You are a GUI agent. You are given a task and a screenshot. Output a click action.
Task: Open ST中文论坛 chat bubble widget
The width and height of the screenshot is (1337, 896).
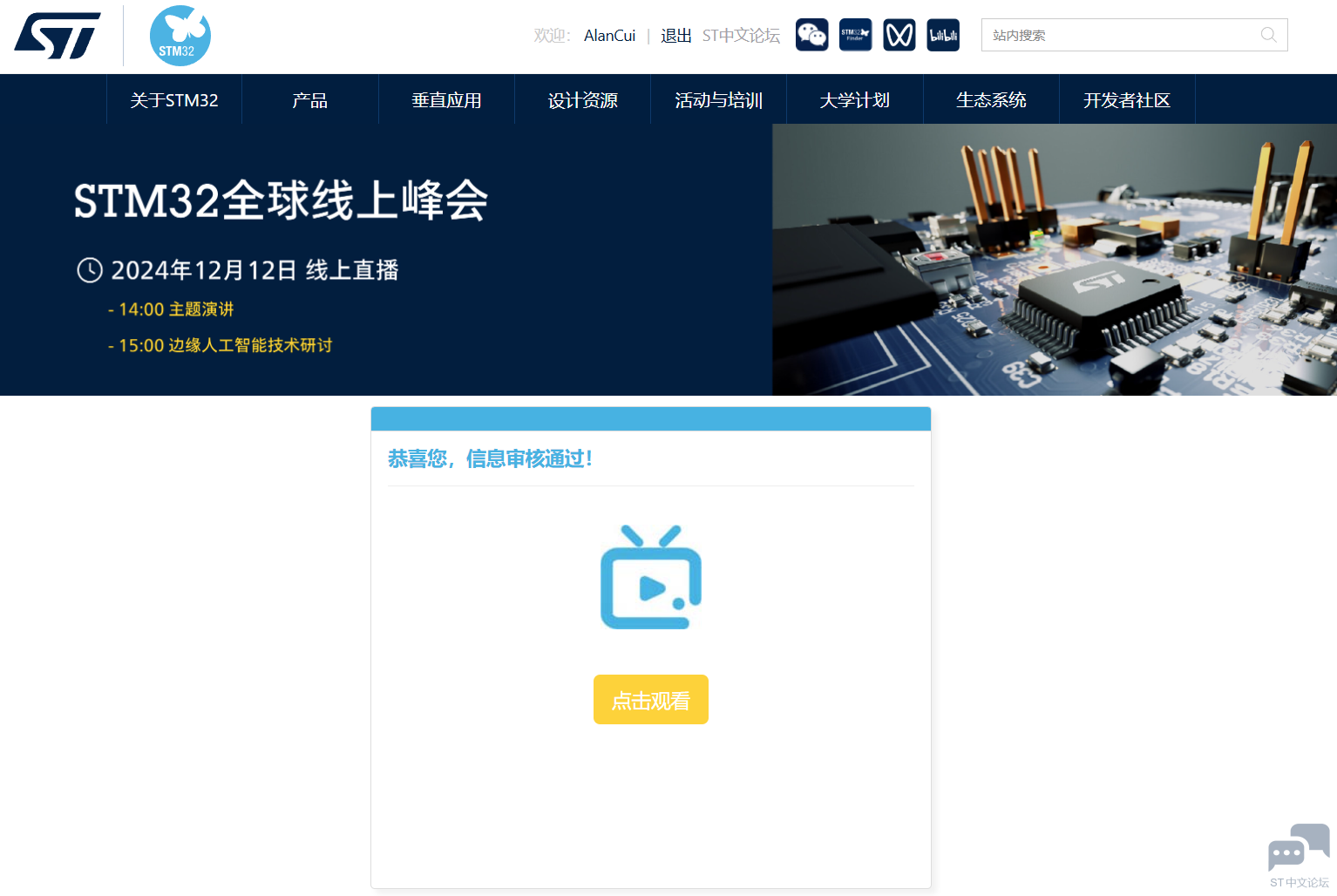pos(1299,855)
